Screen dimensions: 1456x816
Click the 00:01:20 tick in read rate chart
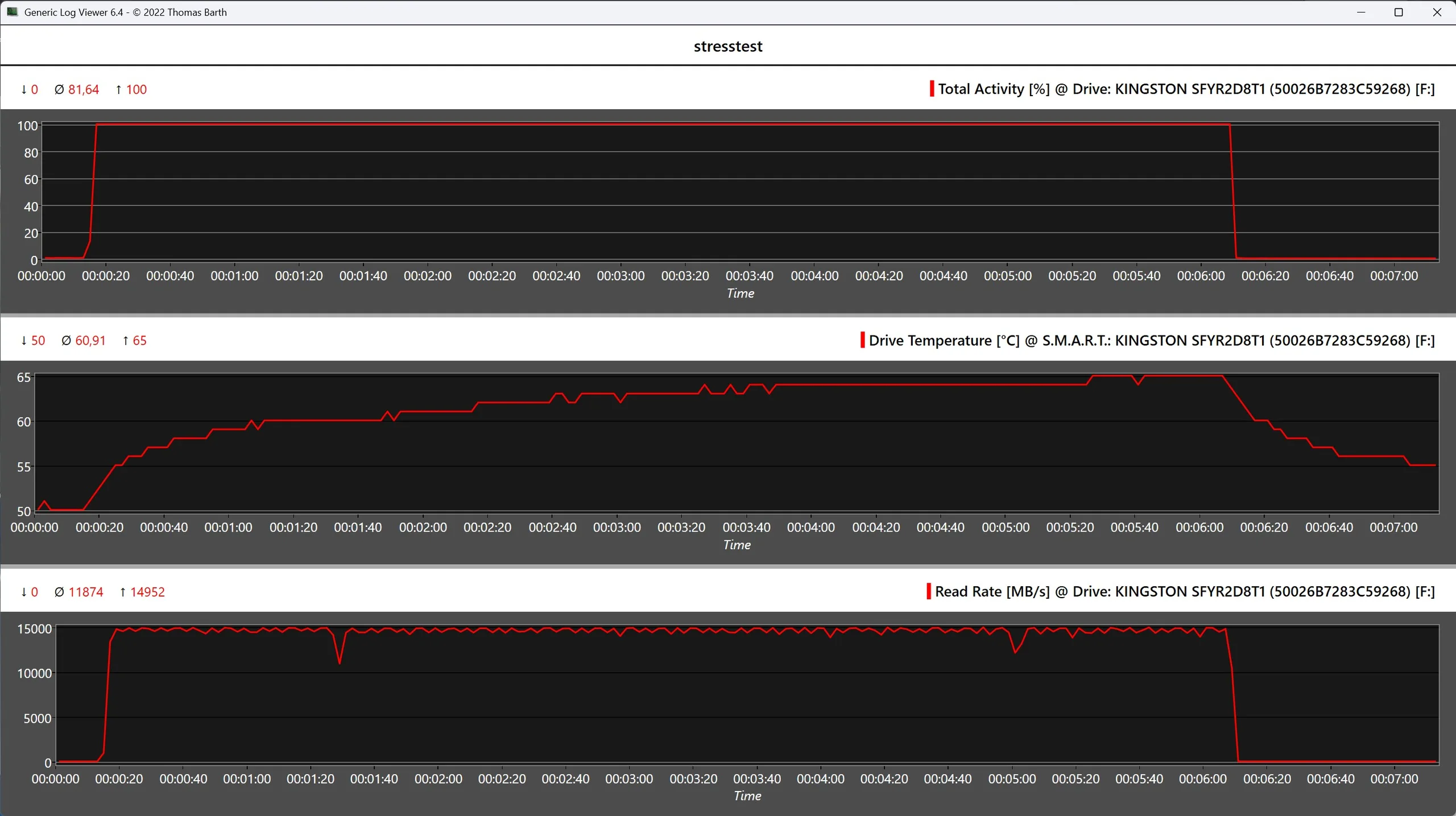pyautogui.click(x=311, y=778)
